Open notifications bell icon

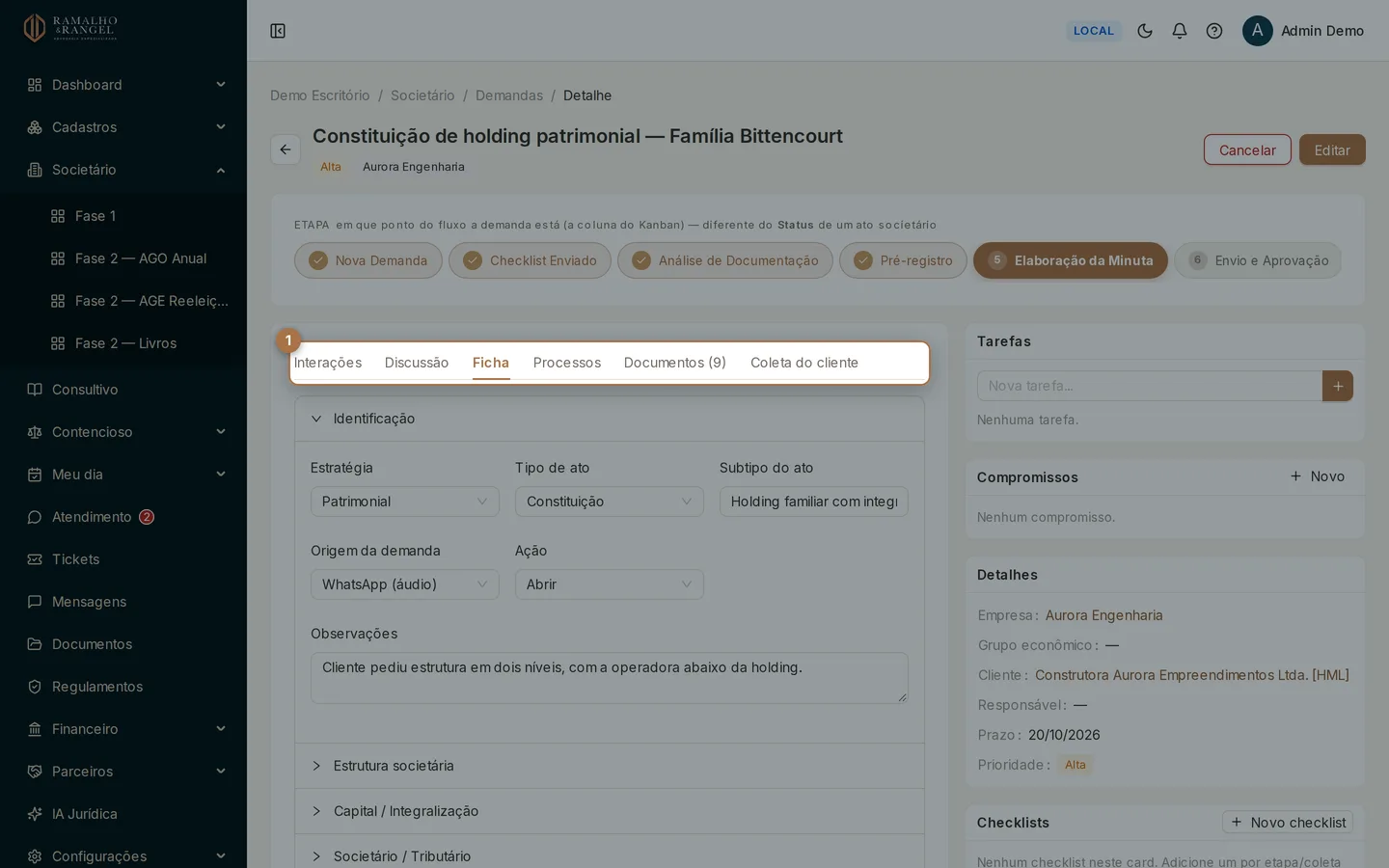pyautogui.click(x=1180, y=31)
